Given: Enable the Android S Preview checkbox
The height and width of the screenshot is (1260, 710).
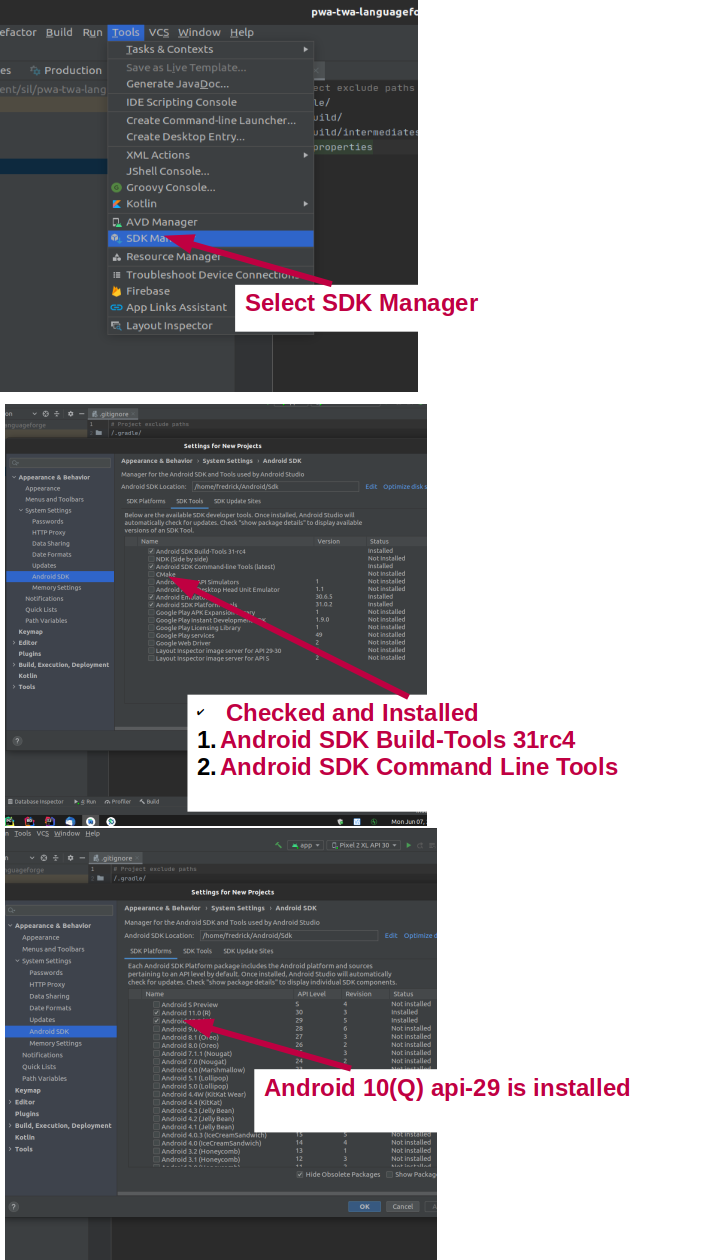Looking at the screenshot, I should pyautogui.click(x=156, y=1004).
